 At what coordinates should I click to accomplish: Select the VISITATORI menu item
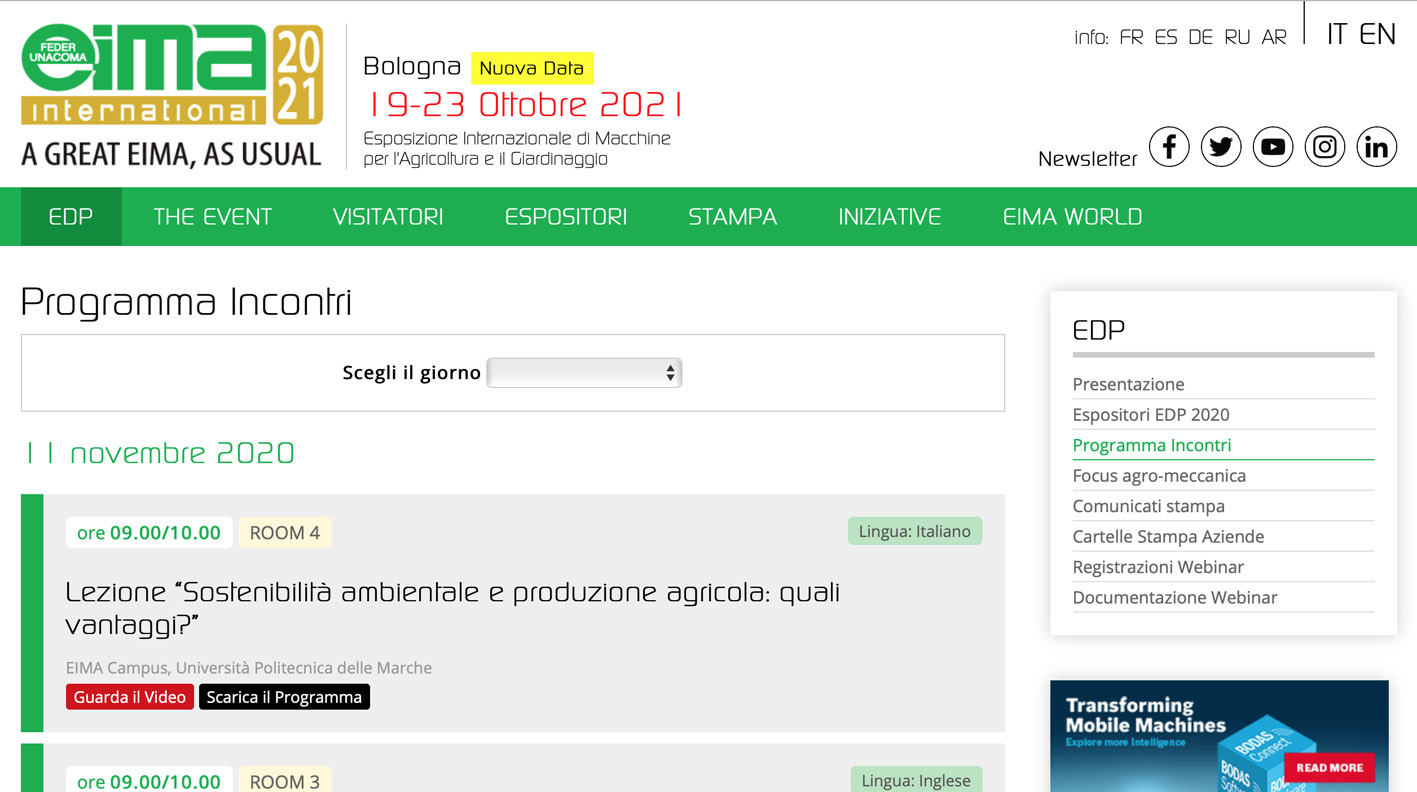click(x=388, y=217)
